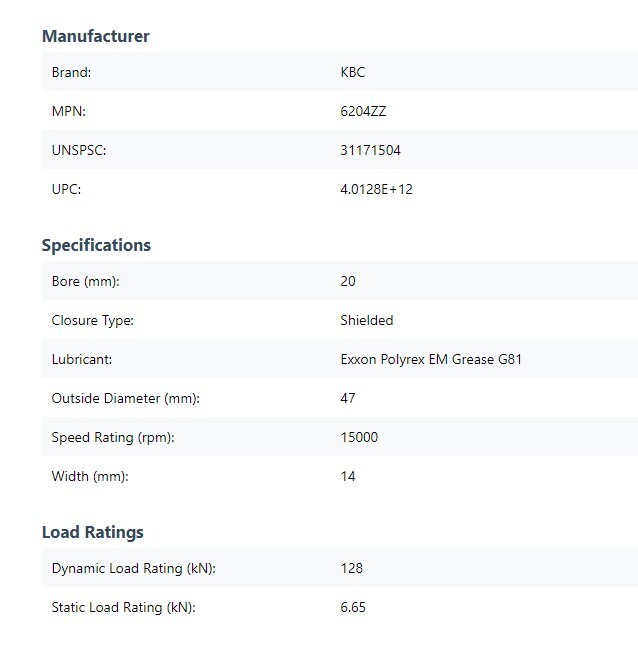
Task: Click the Lubricant row label
Action: click(x=82, y=359)
